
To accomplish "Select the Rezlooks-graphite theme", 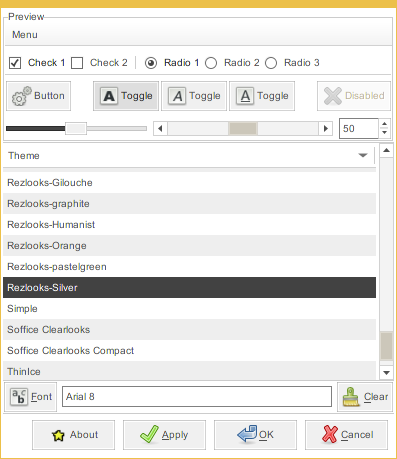I will click(189, 204).
